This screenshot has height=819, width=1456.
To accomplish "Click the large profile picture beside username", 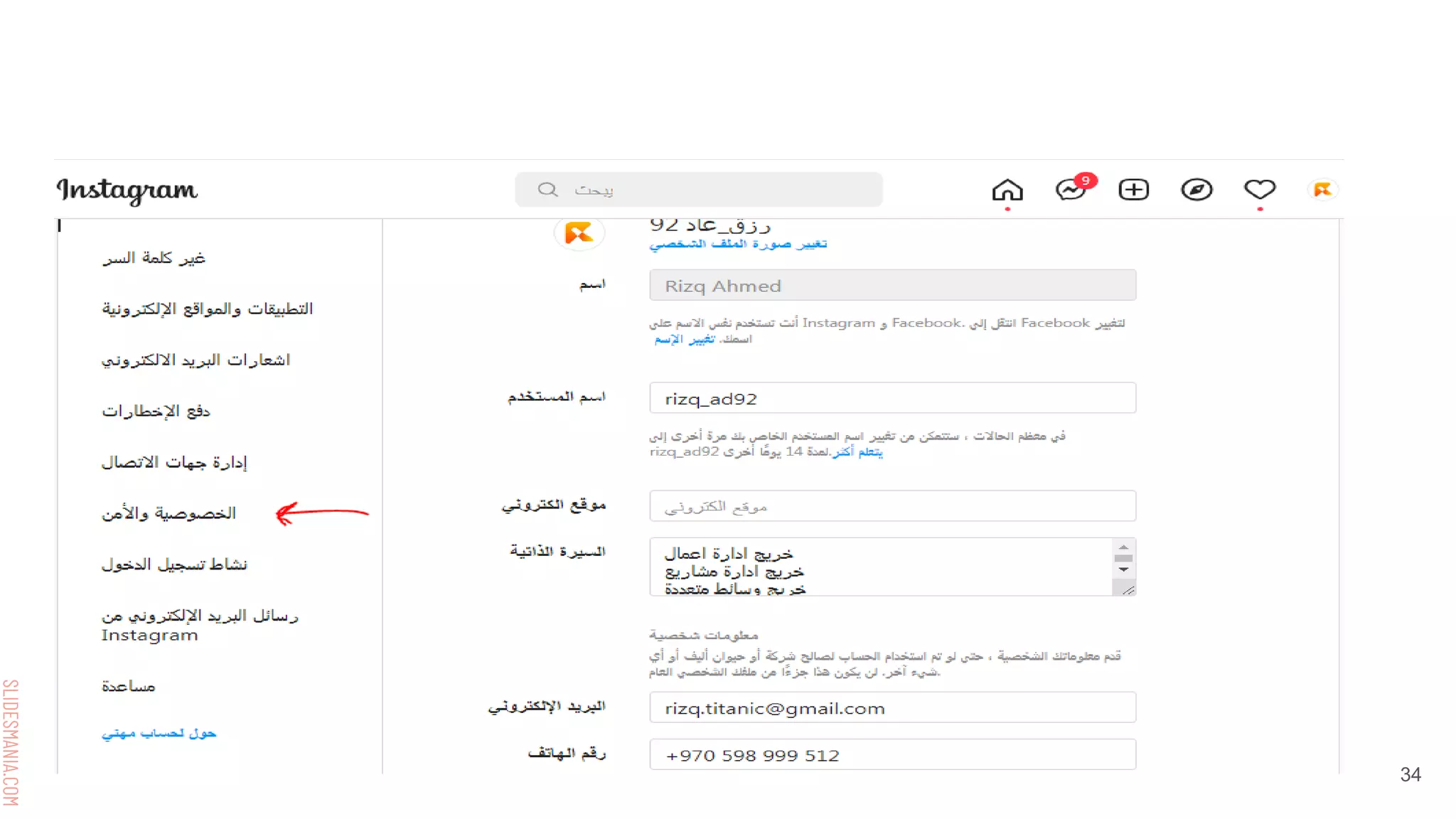I will click(579, 232).
